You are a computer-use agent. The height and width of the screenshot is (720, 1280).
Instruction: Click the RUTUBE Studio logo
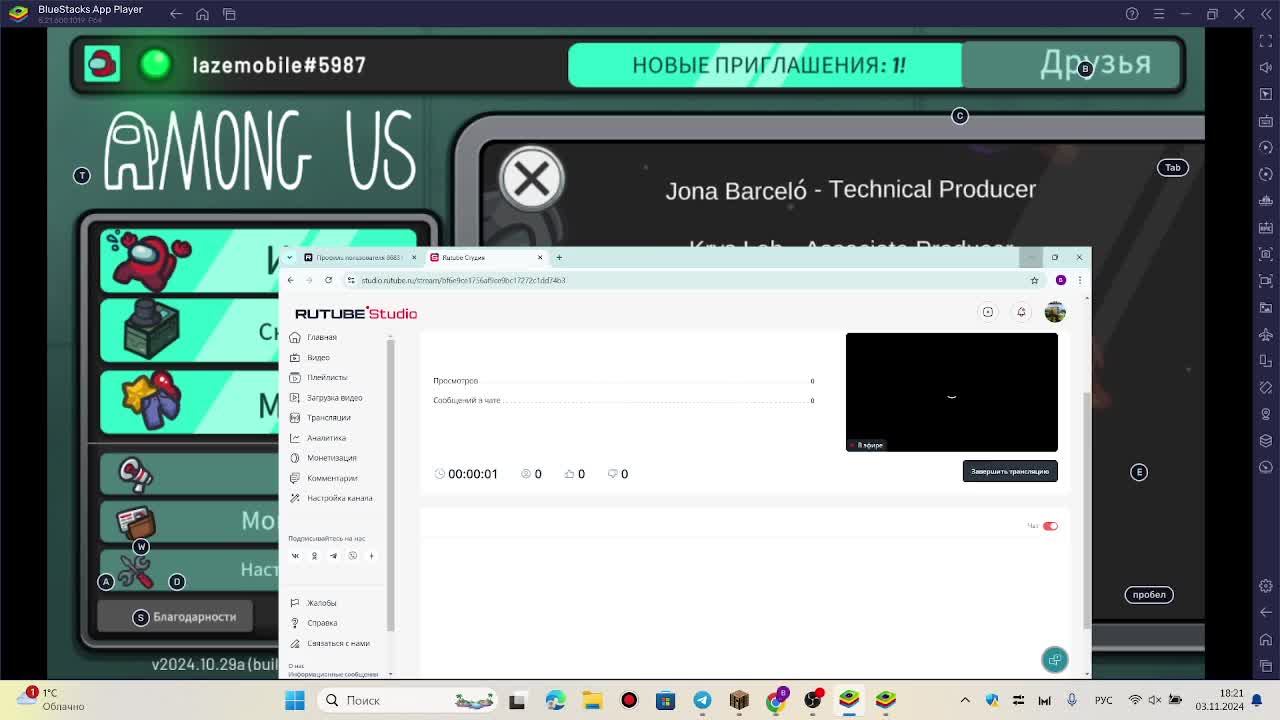pyautogui.click(x=356, y=313)
